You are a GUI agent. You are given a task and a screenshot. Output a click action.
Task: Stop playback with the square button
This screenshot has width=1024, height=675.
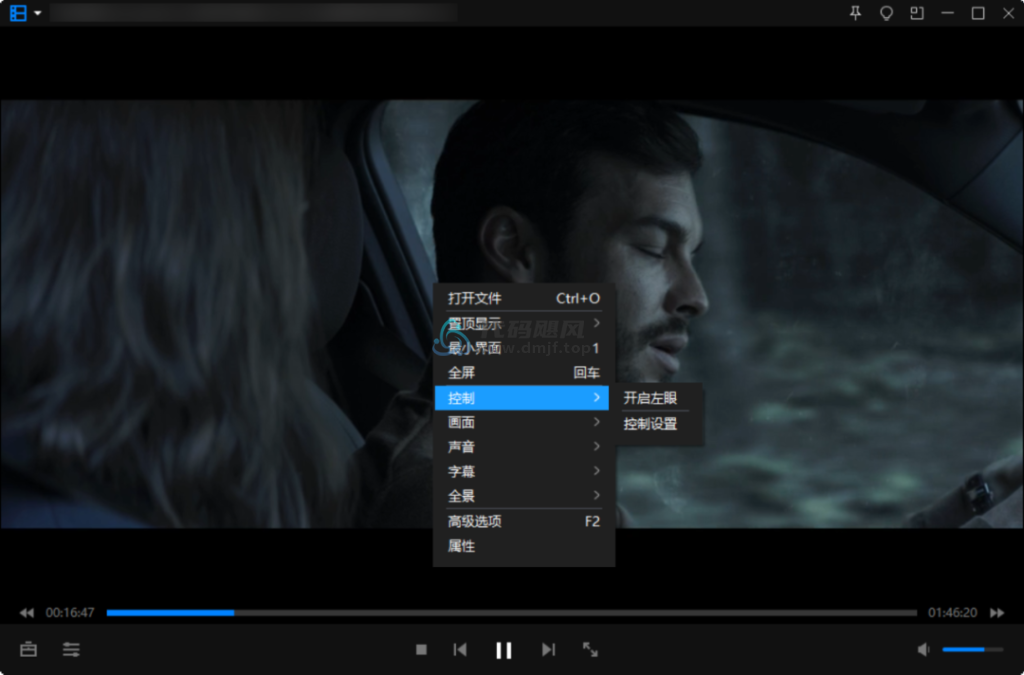pos(421,650)
